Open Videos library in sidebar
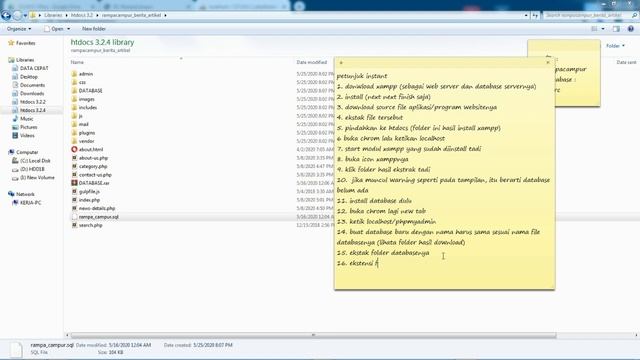 (x=27, y=136)
